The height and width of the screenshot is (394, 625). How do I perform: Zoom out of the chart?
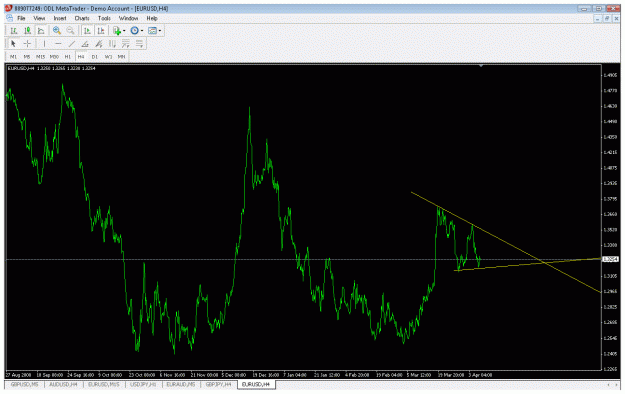pos(71,31)
